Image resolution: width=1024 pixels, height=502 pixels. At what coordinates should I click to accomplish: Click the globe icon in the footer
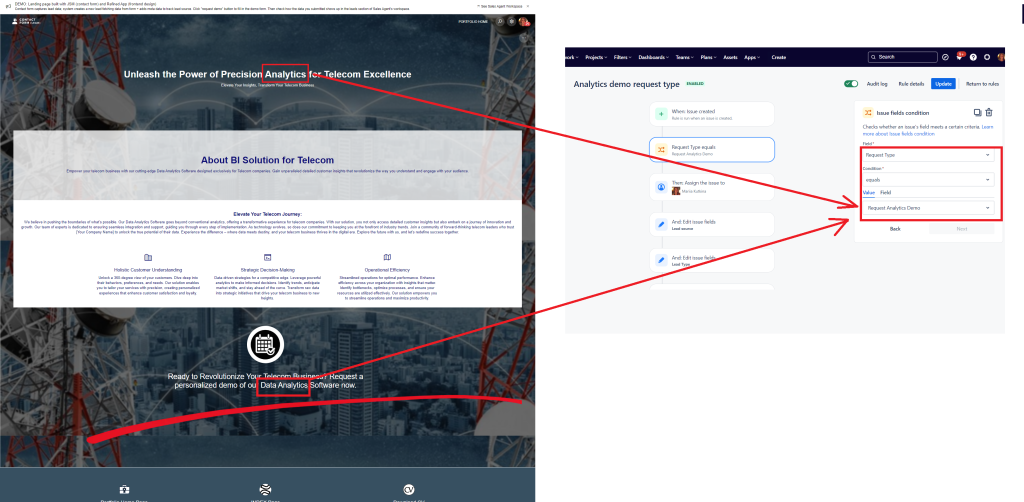coord(265,490)
